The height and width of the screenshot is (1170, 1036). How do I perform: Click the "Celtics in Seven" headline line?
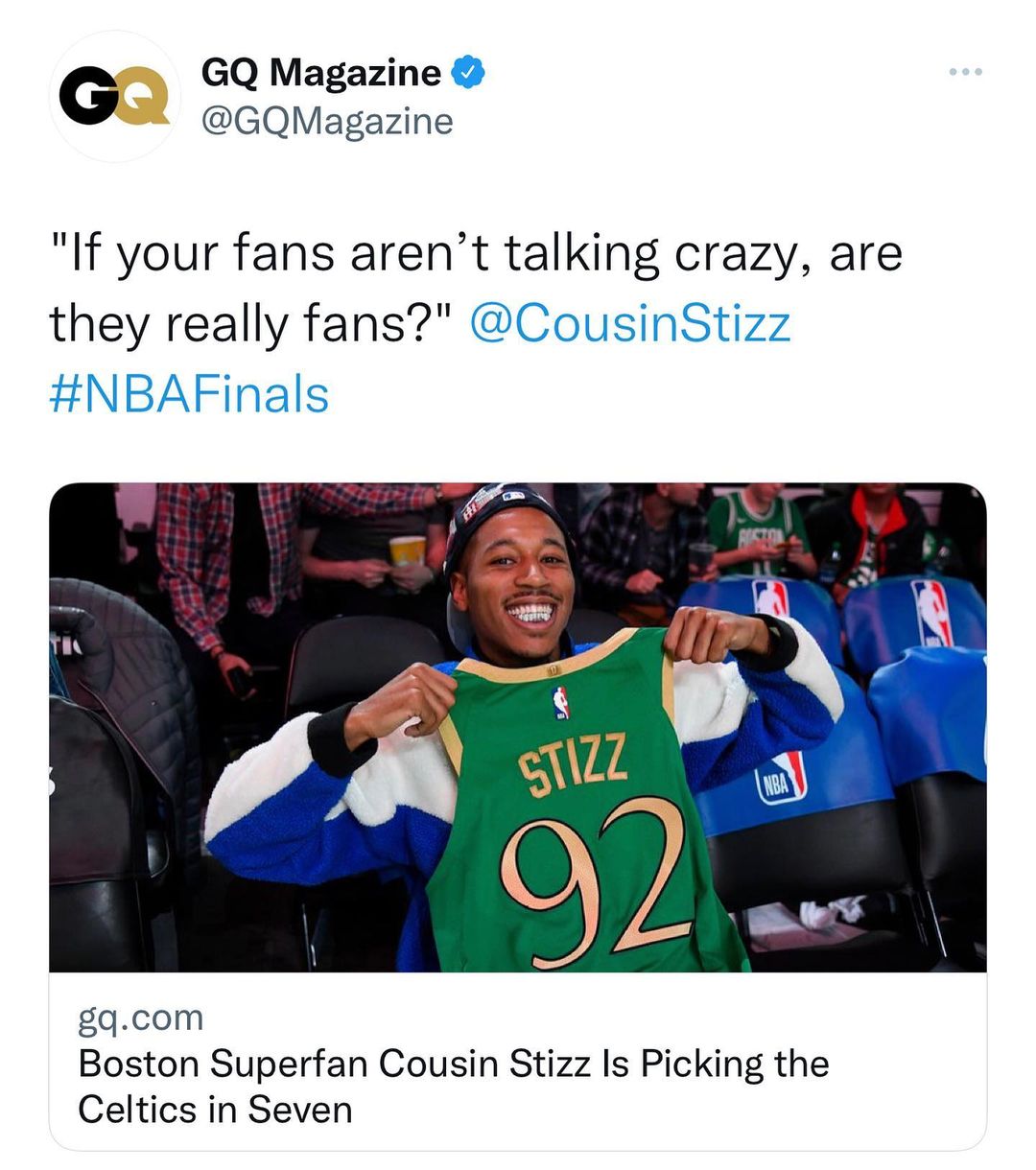click(215, 1110)
